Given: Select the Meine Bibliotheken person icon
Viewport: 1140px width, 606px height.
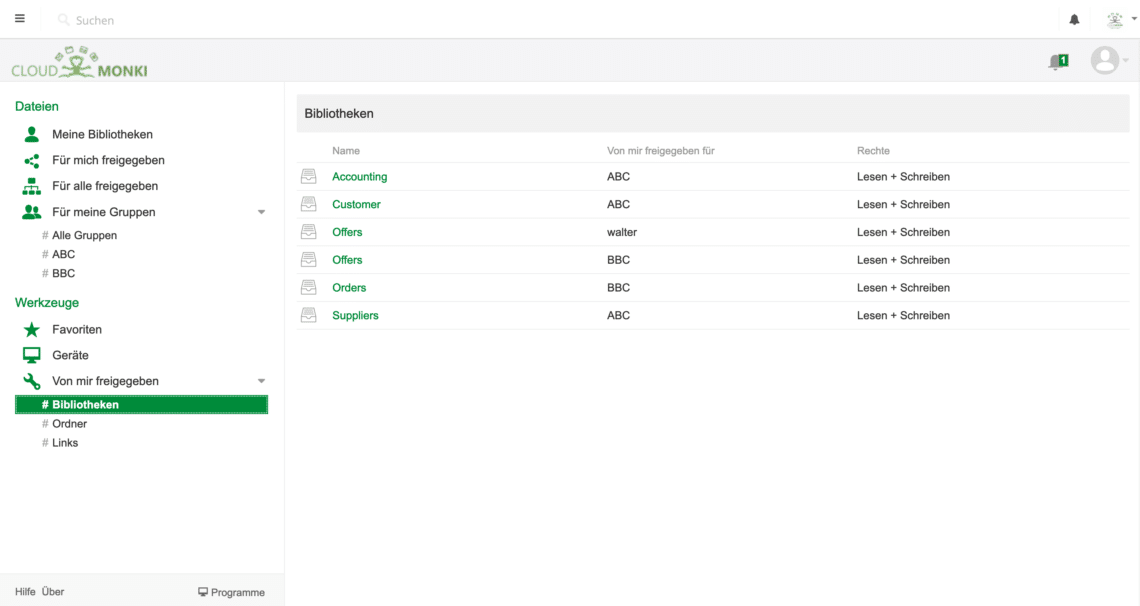Looking at the screenshot, I should pyautogui.click(x=31, y=134).
